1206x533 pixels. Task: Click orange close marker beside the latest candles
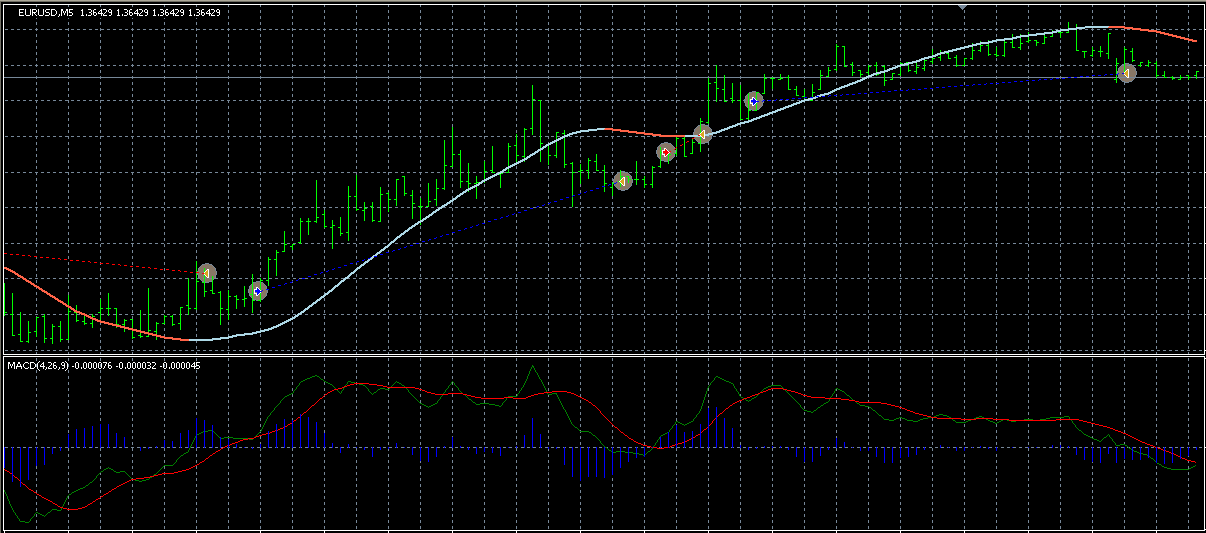coord(1127,72)
